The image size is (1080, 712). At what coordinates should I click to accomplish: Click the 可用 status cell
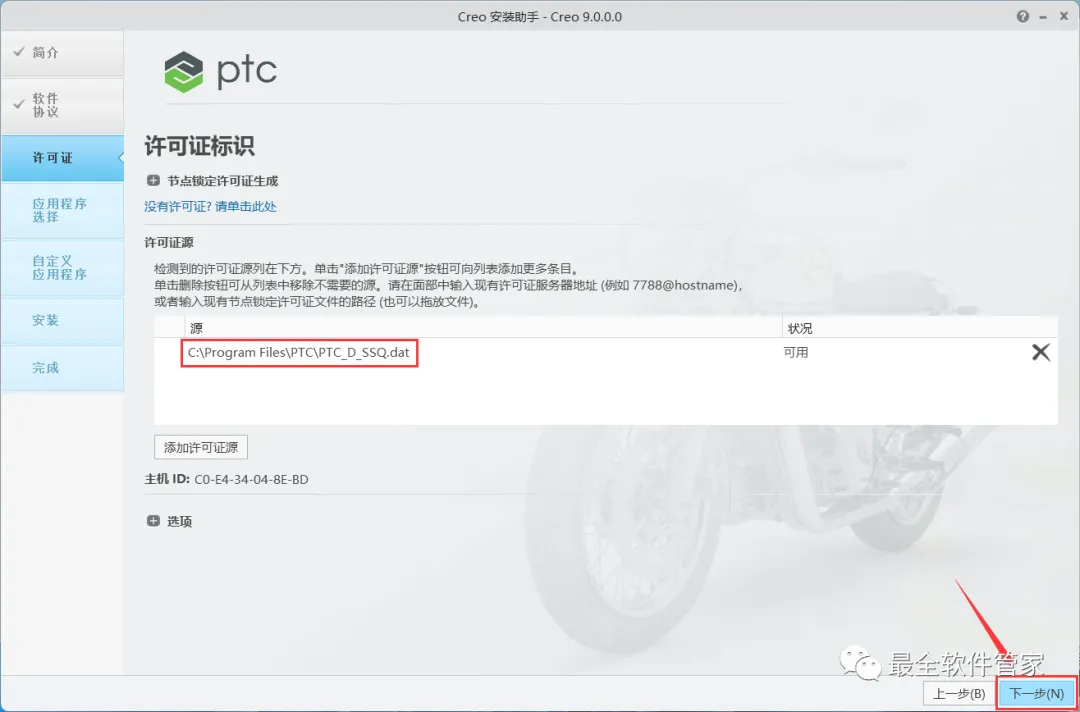click(x=796, y=353)
